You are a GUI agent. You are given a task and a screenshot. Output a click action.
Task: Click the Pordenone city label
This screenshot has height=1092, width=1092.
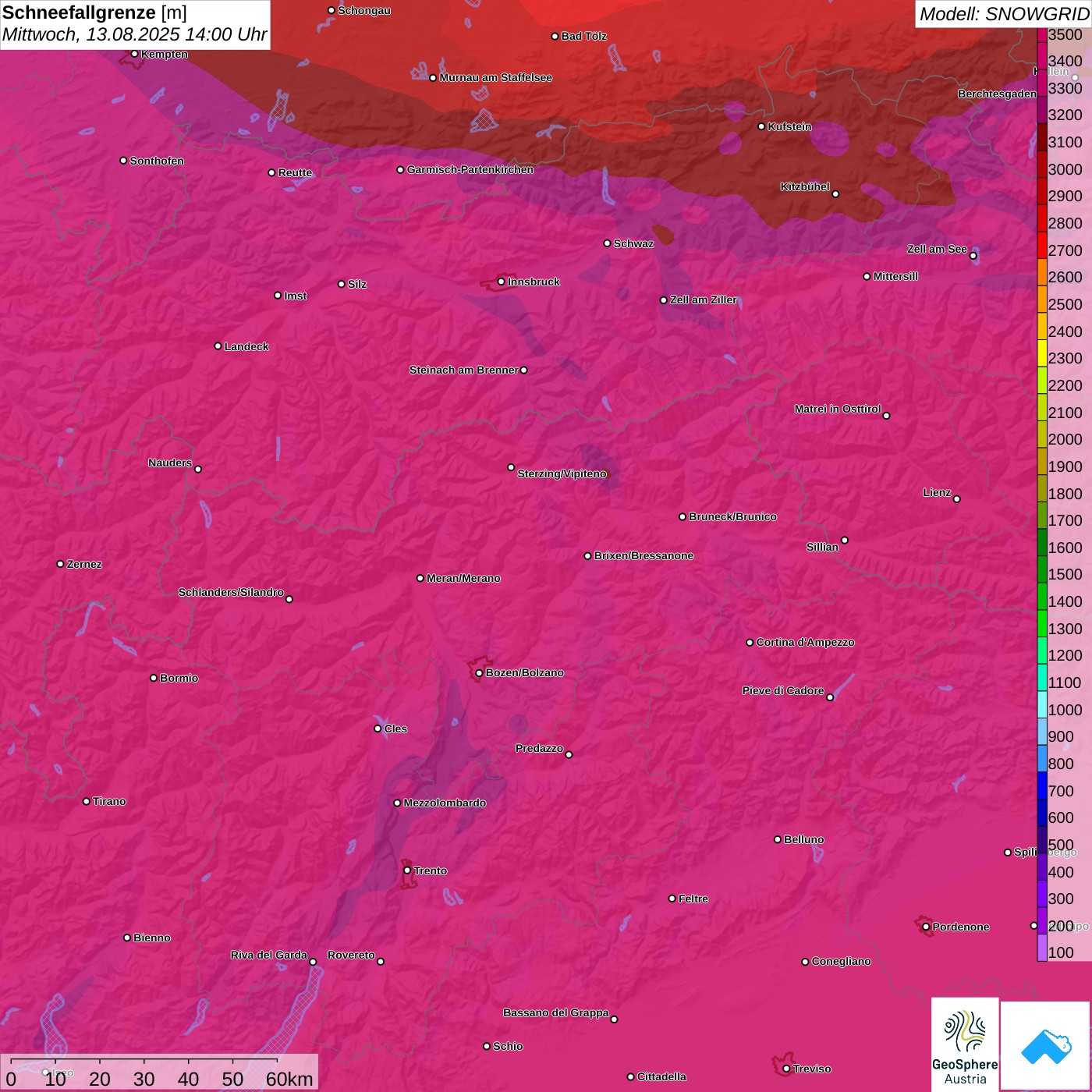(961, 927)
